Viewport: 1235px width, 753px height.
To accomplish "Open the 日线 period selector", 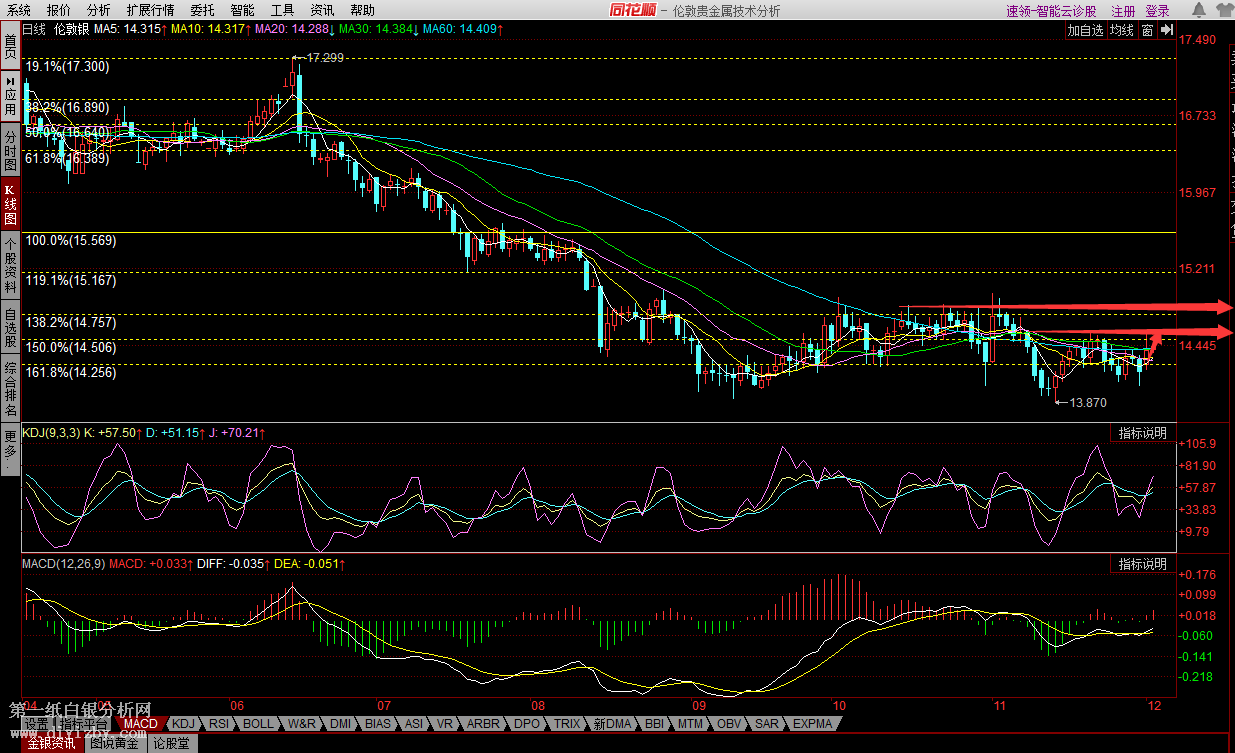I will point(34,30).
